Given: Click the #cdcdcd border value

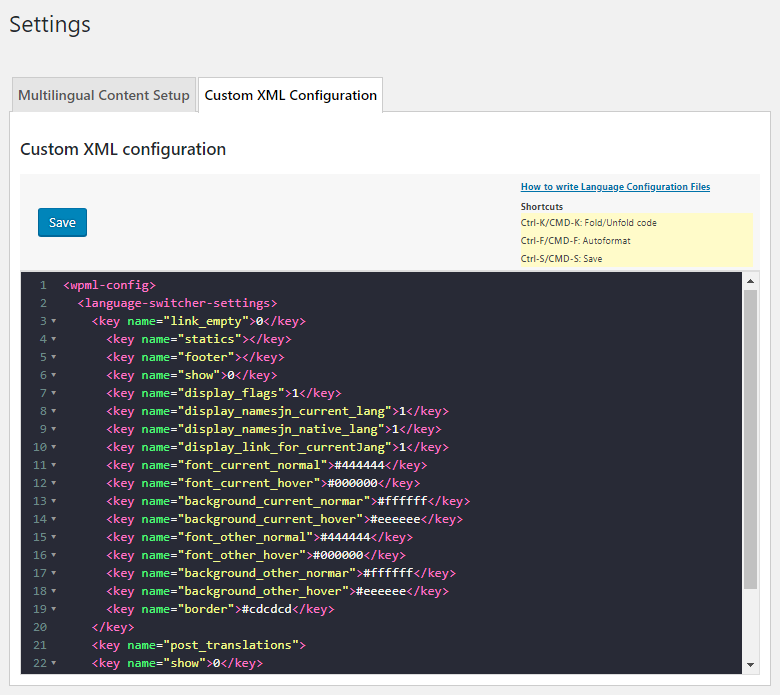Looking at the screenshot, I should (x=267, y=609).
